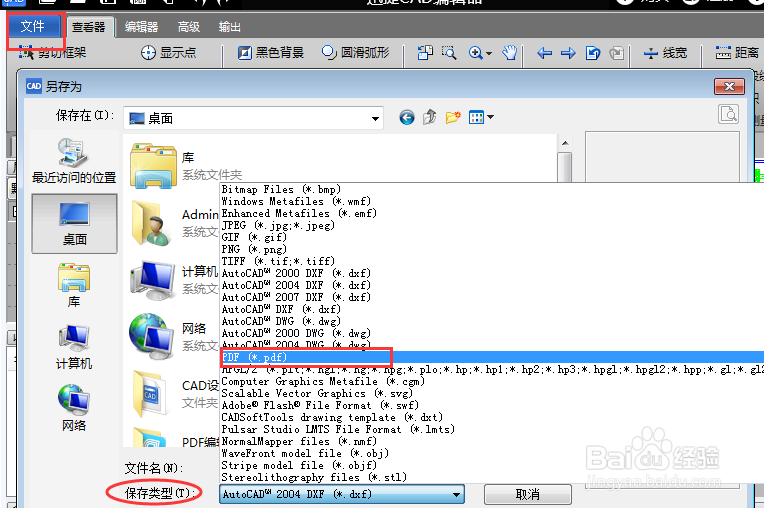Choose Adobe Flash File Format (*.swf)
This screenshot has width=764, height=508.
click(x=320, y=405)
